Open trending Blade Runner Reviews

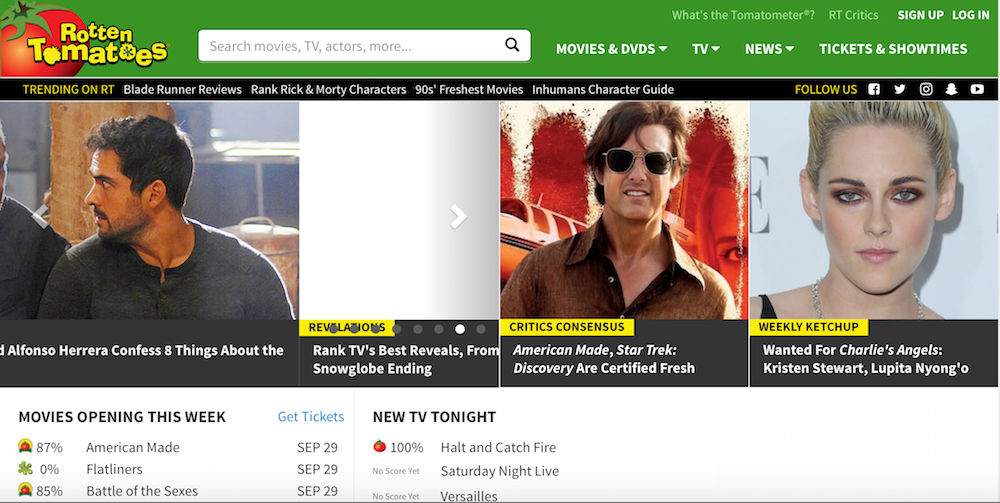click(x=182, y=89)
